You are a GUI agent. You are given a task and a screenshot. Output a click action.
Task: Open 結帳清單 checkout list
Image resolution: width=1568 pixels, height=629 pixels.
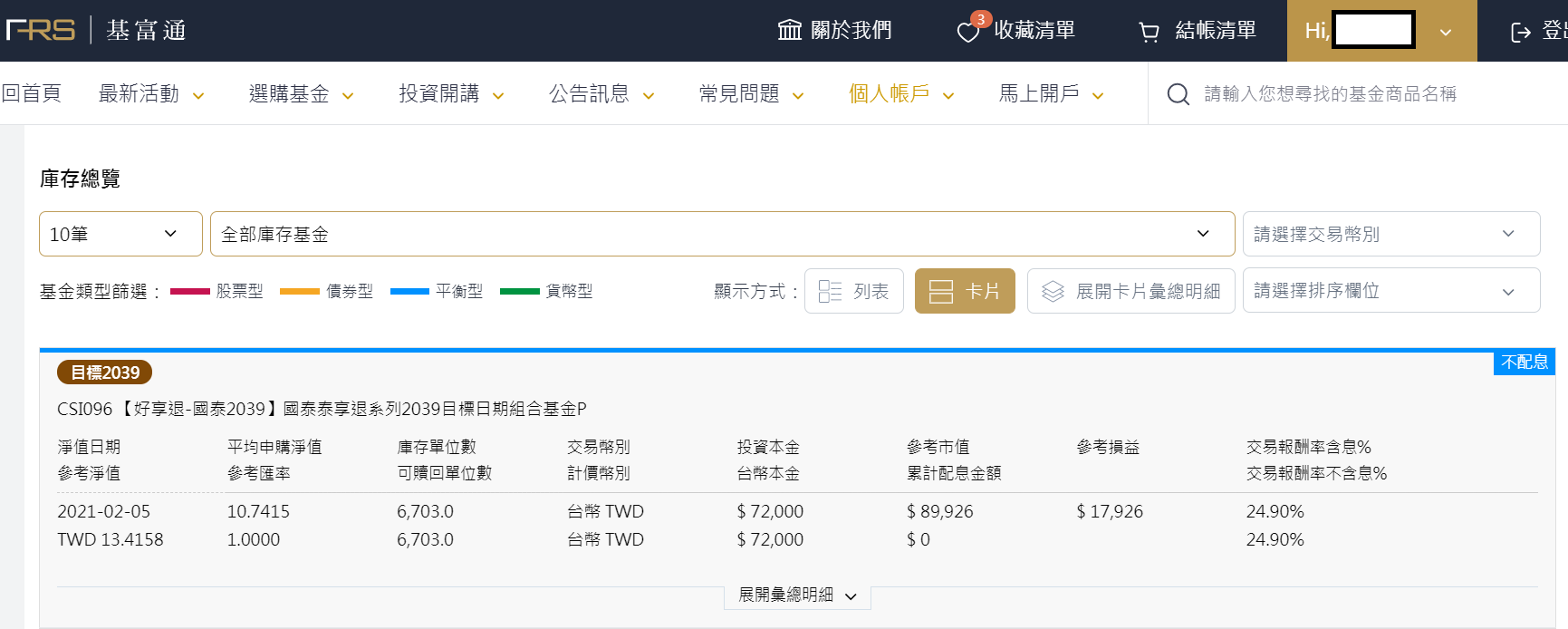1198,31
